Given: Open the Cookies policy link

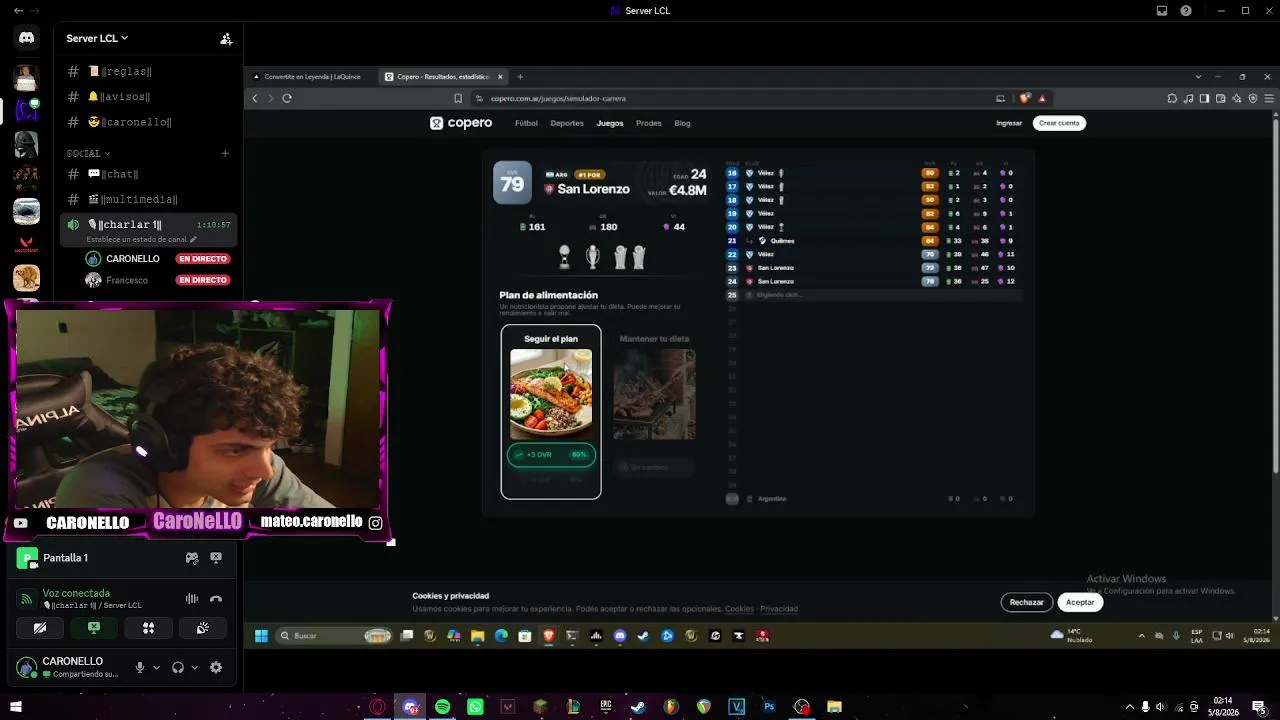Looking at the screenshot, I should (x=739, y=609).
